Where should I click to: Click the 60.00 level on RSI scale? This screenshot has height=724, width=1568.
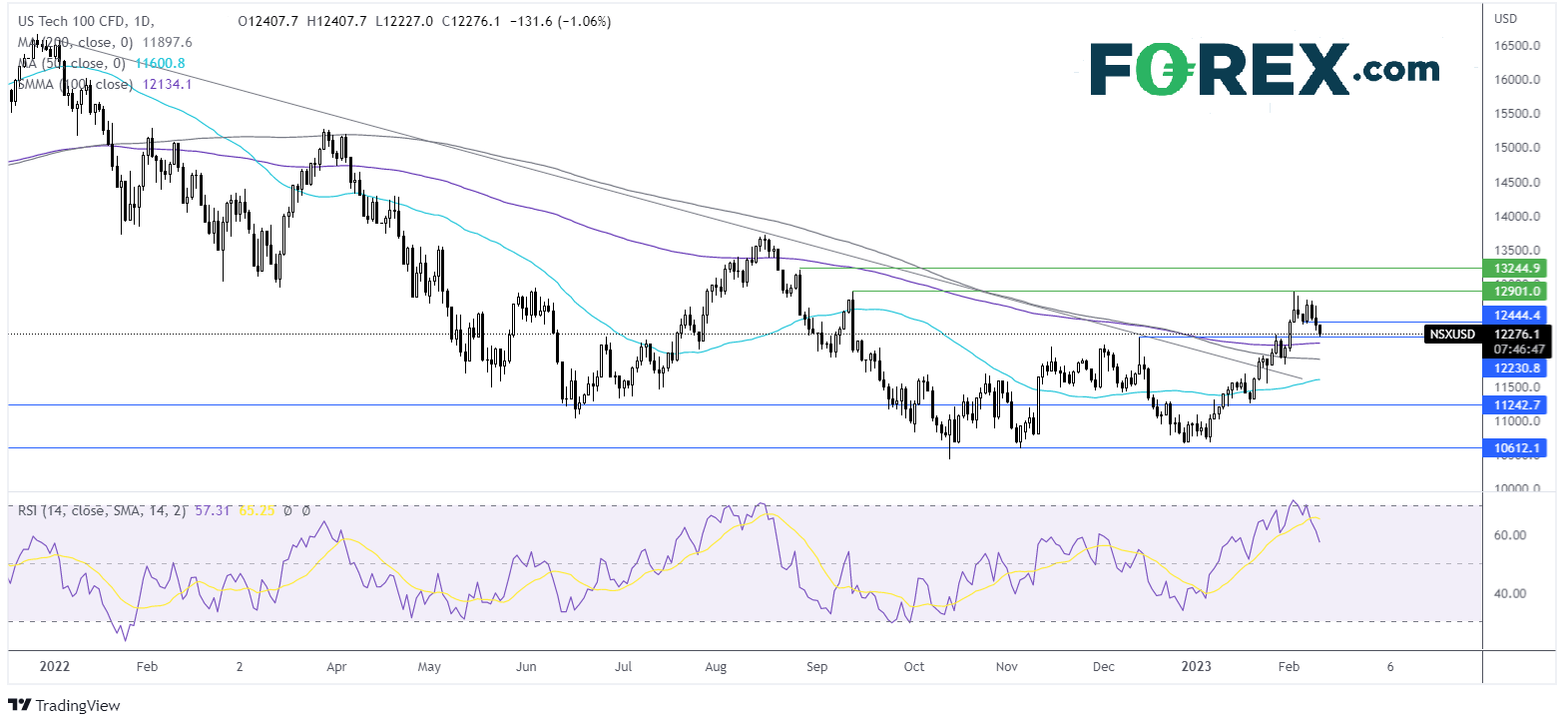point(1509,535)
